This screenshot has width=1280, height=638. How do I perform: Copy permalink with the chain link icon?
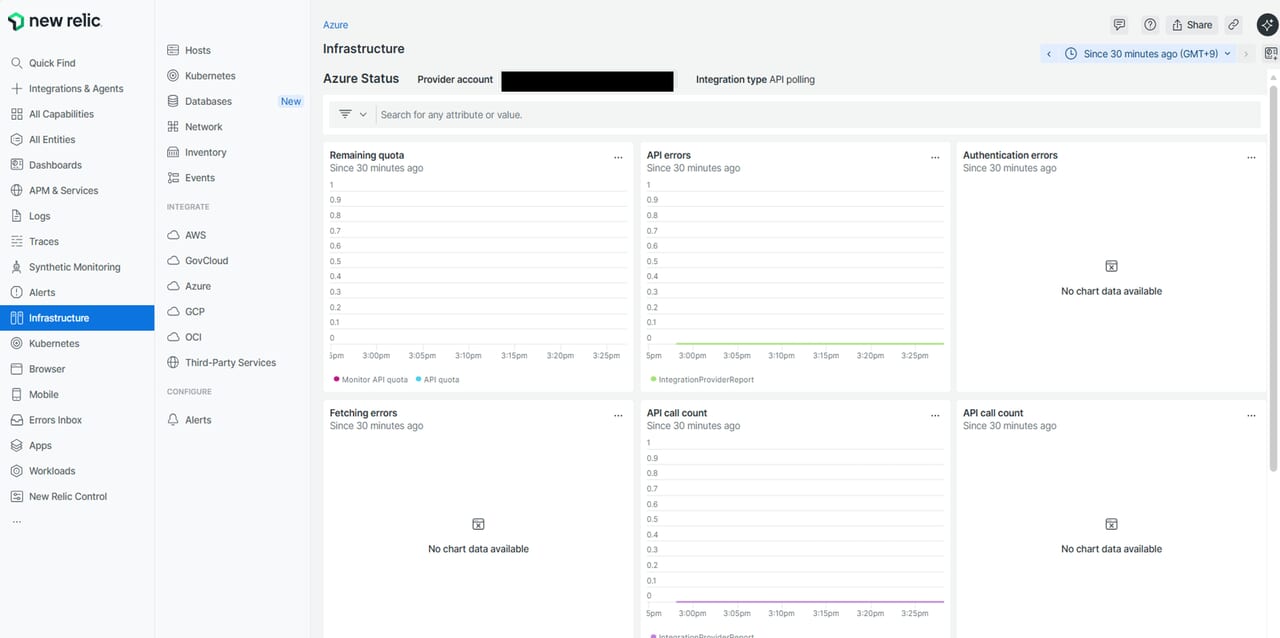(1234, 25)
